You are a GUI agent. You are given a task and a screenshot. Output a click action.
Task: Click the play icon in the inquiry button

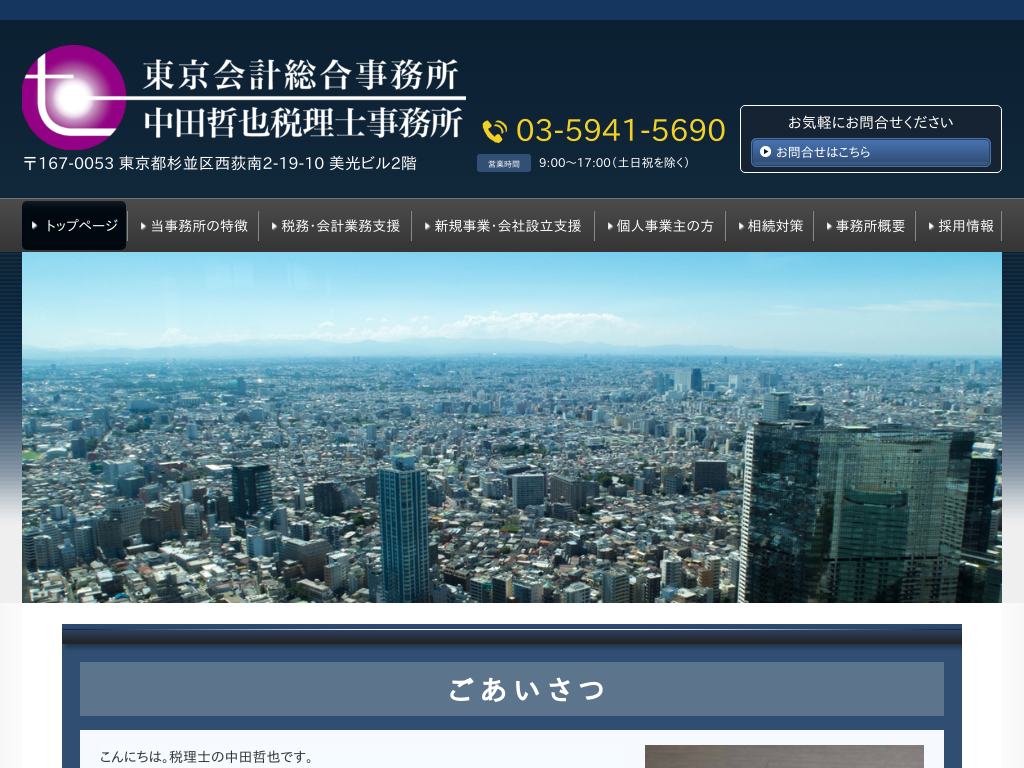click(x=765, y=152)
